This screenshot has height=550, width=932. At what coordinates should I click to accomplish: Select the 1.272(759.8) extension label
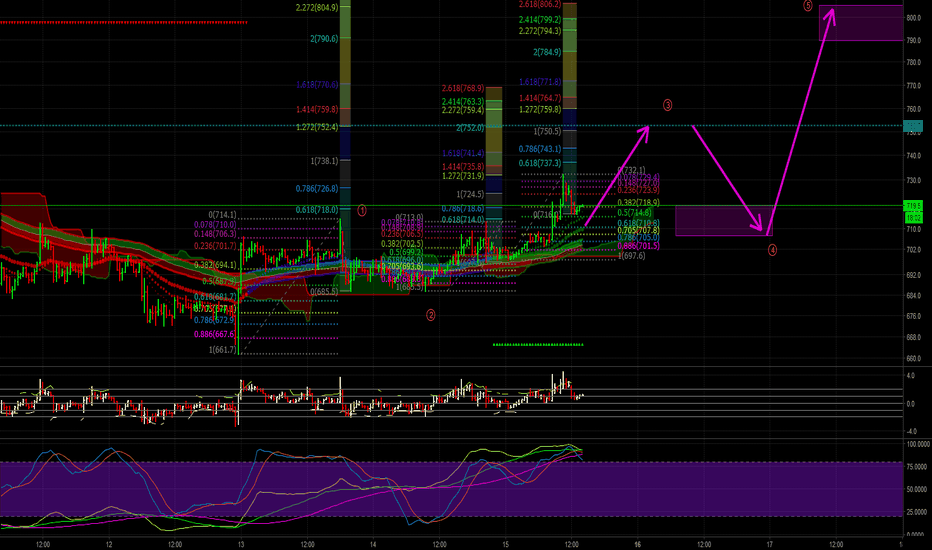tap(540, 109)
